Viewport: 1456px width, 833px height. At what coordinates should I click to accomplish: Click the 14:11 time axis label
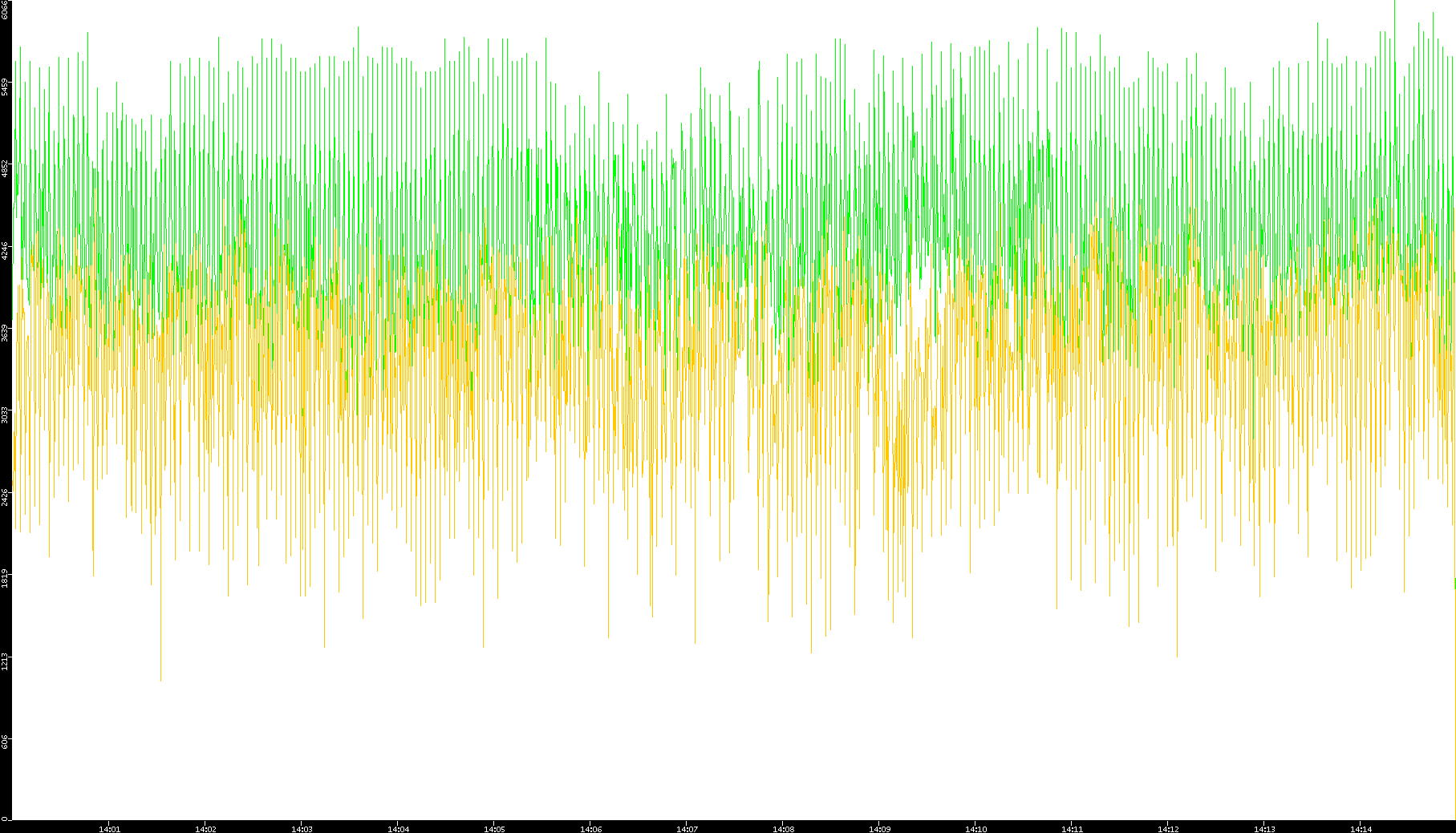(1072, 828)
